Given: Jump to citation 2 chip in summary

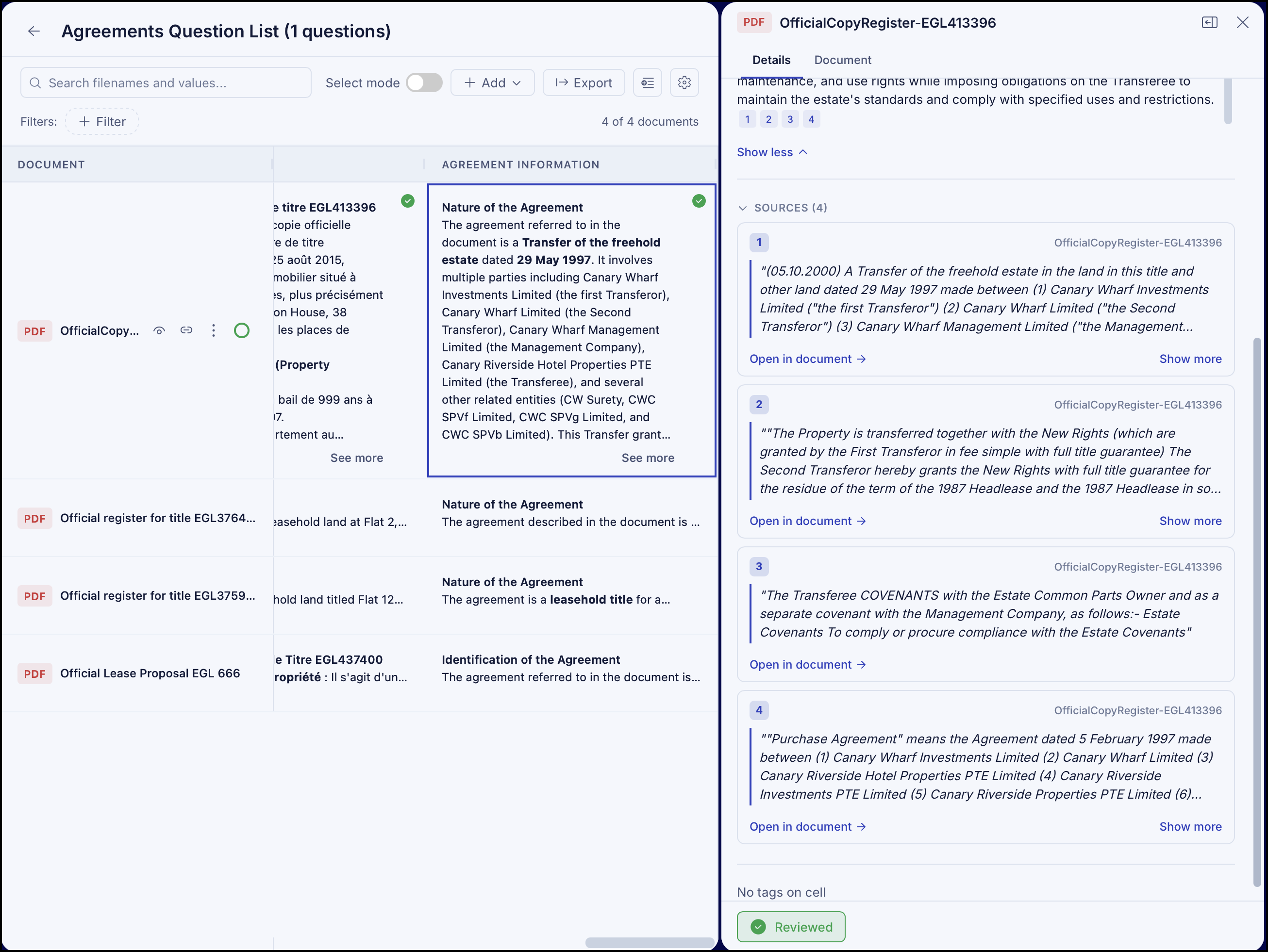Looking at the screenshot, I should (x=768, y=119).
